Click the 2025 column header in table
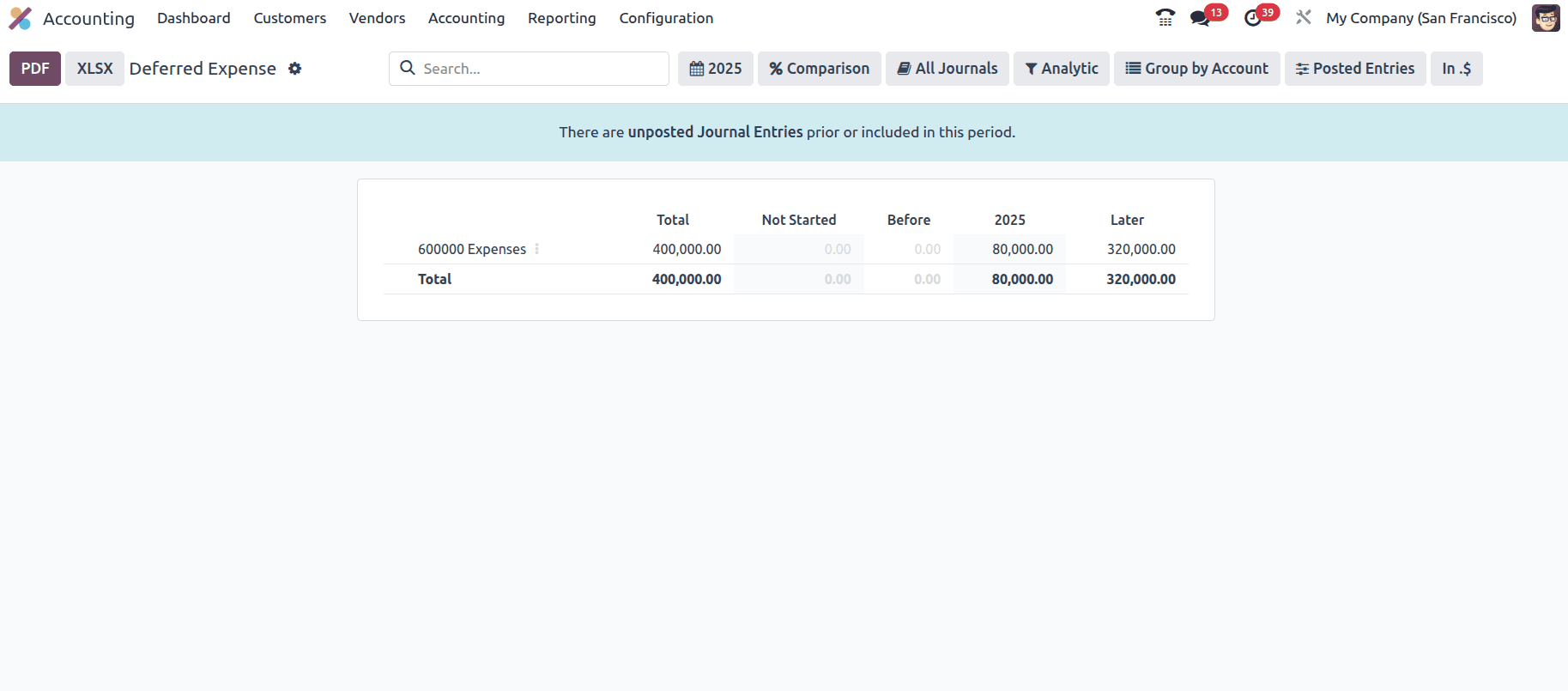 tap(1010, 220)
